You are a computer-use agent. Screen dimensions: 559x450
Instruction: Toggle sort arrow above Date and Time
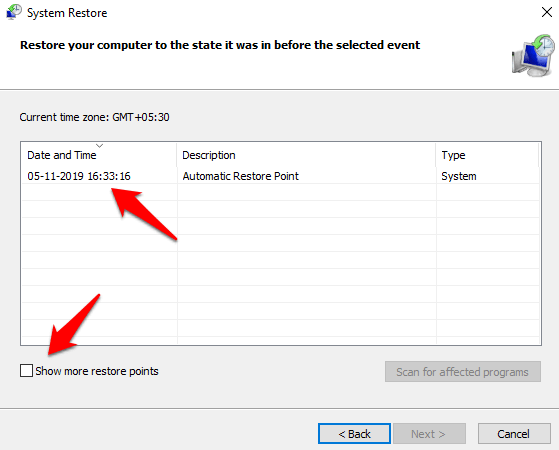coord(99,145)
